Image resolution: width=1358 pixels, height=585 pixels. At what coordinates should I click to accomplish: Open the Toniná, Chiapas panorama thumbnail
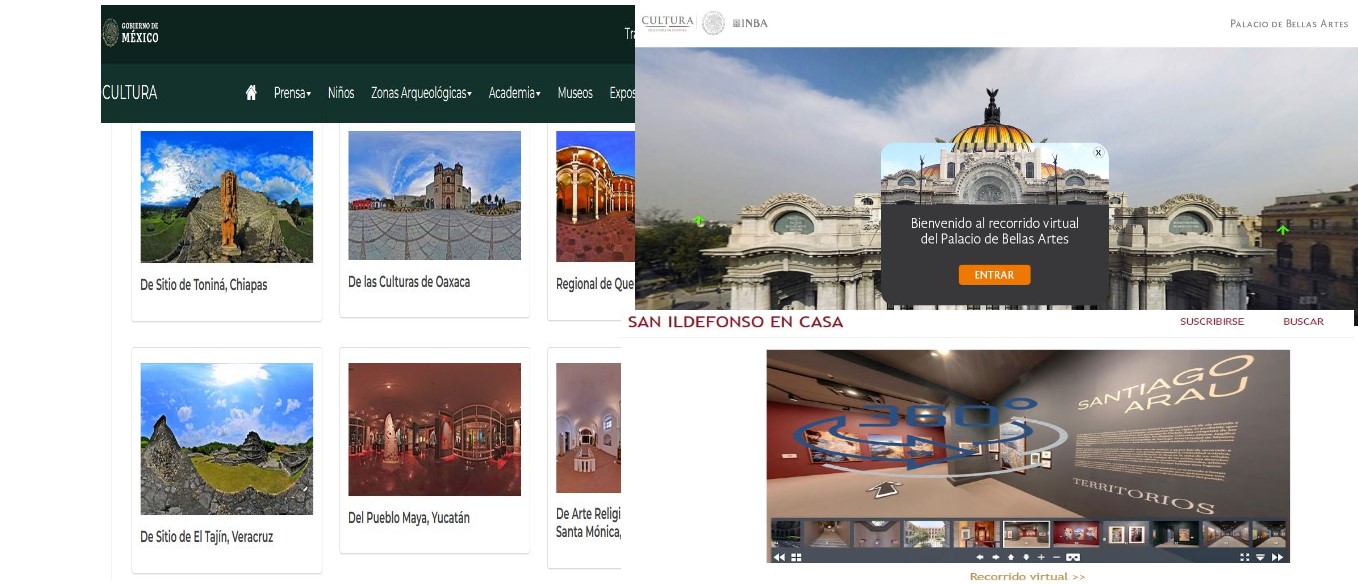click(x=227, y=197)
